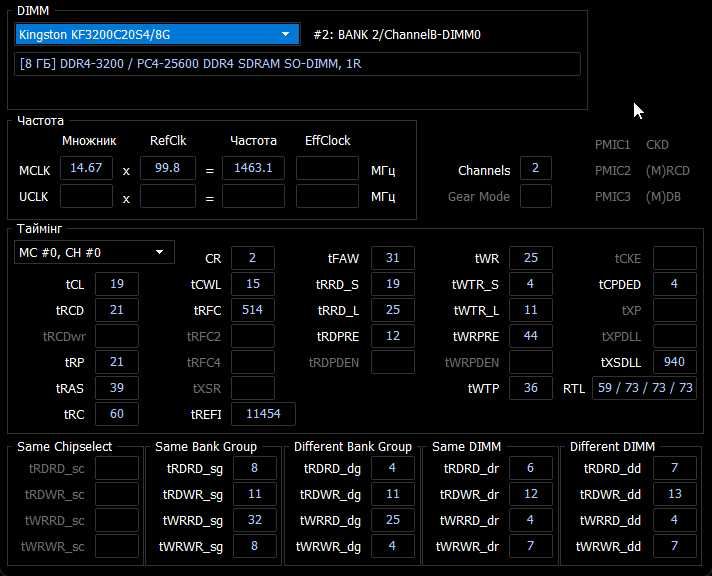Image resolution: width=712 pixels, height=576 pixels.
Task: Click the tWTR_L value 11
Action: point(531,310)
